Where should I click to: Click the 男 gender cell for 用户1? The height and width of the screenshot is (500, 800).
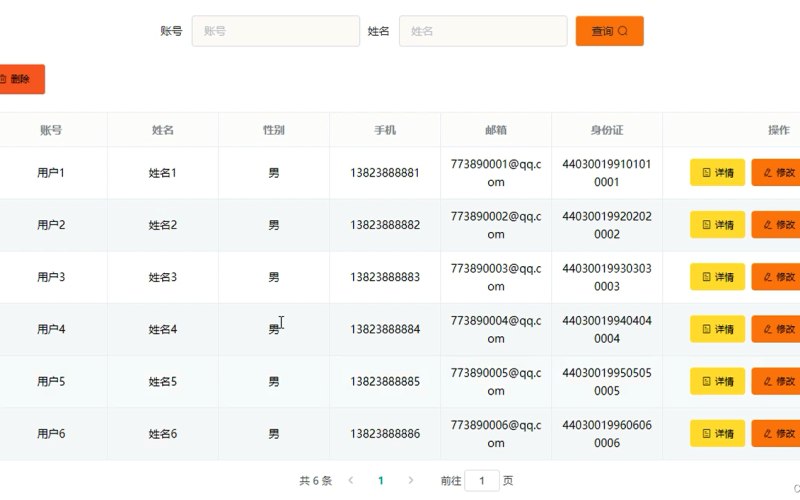(274, 173)
